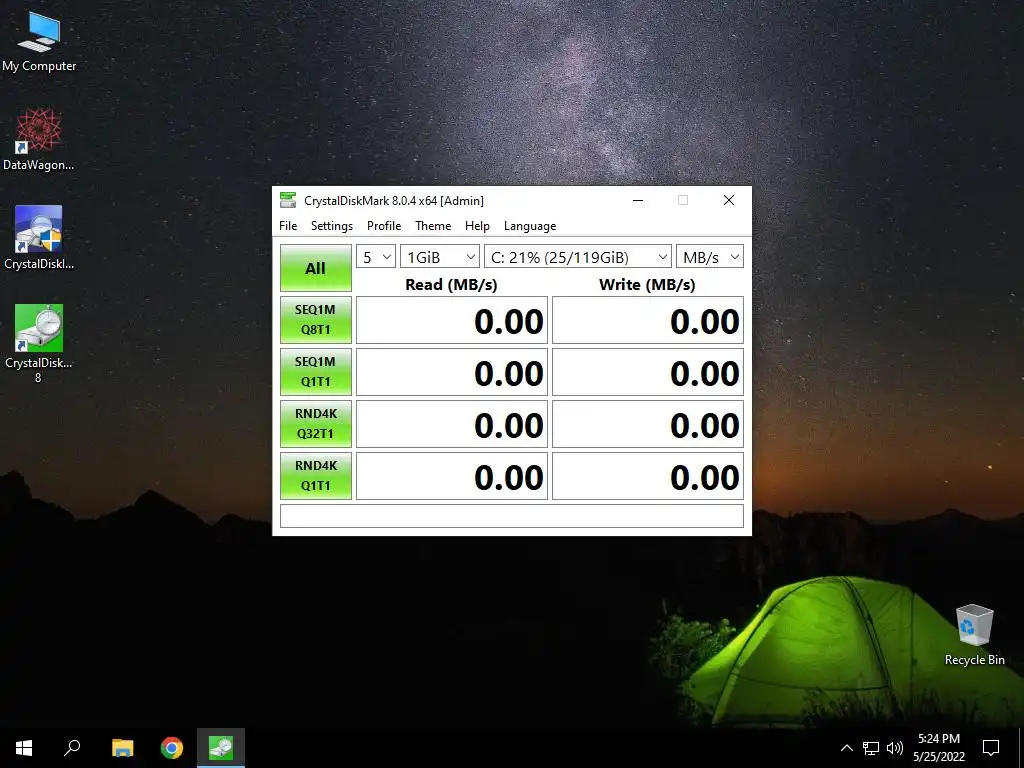The image size is (1024, 768).
Task: Click the Write (MB/s) column header
Action: (647, 285)
